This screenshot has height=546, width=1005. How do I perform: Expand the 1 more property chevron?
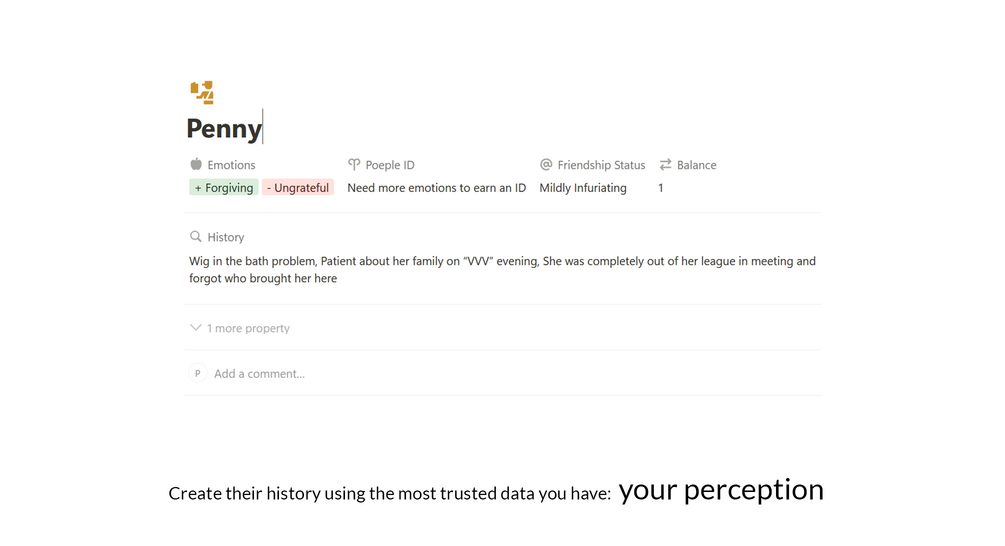coord(196,328)
